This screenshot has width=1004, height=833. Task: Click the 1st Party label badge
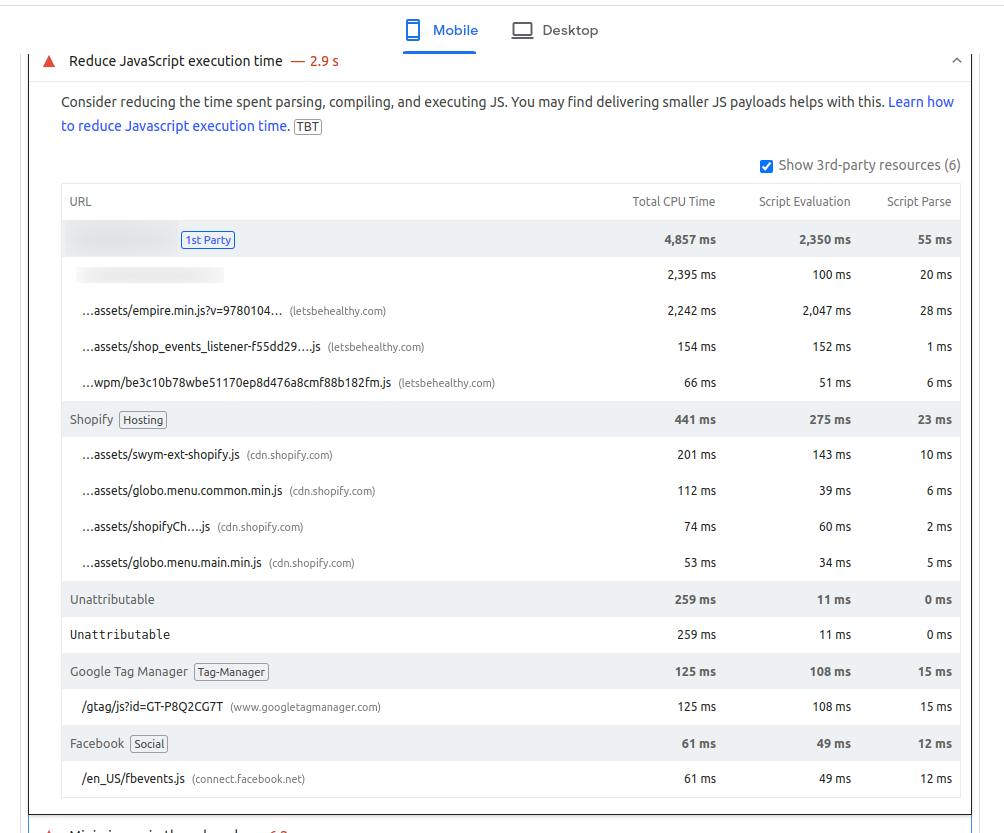point(208,240)
